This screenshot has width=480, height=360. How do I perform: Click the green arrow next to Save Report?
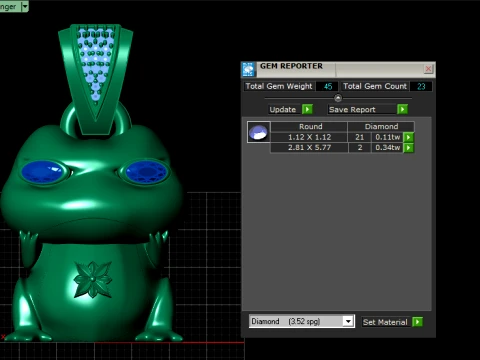[402, 109]
